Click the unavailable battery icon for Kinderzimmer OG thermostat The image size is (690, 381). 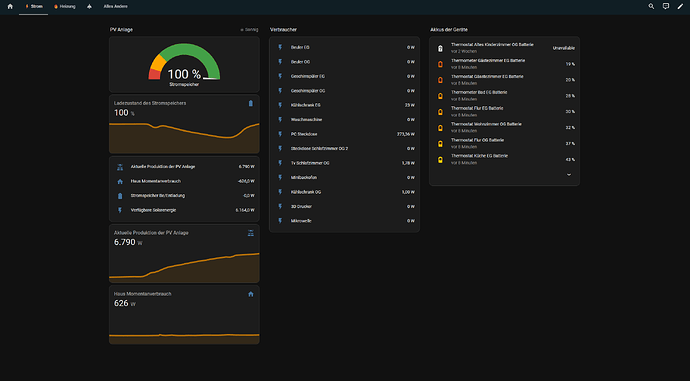(x=440, y=48)
